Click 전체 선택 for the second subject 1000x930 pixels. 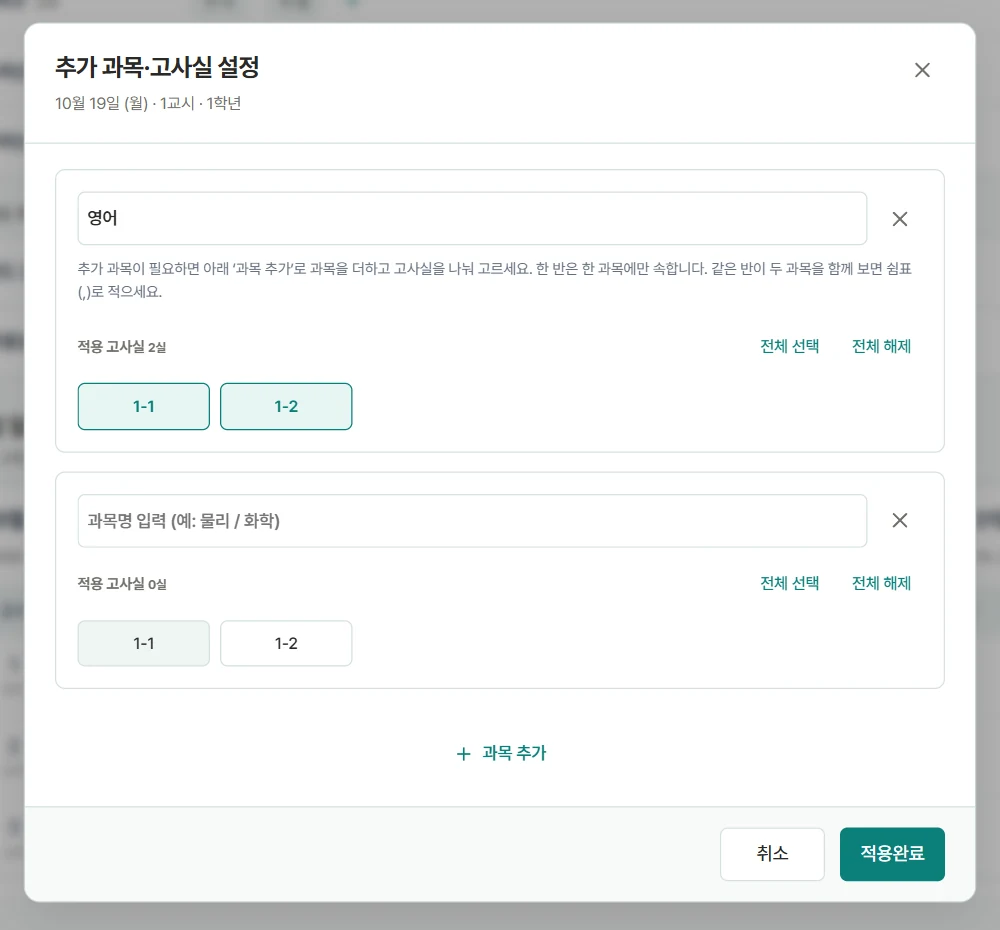(x=790, y=583)
